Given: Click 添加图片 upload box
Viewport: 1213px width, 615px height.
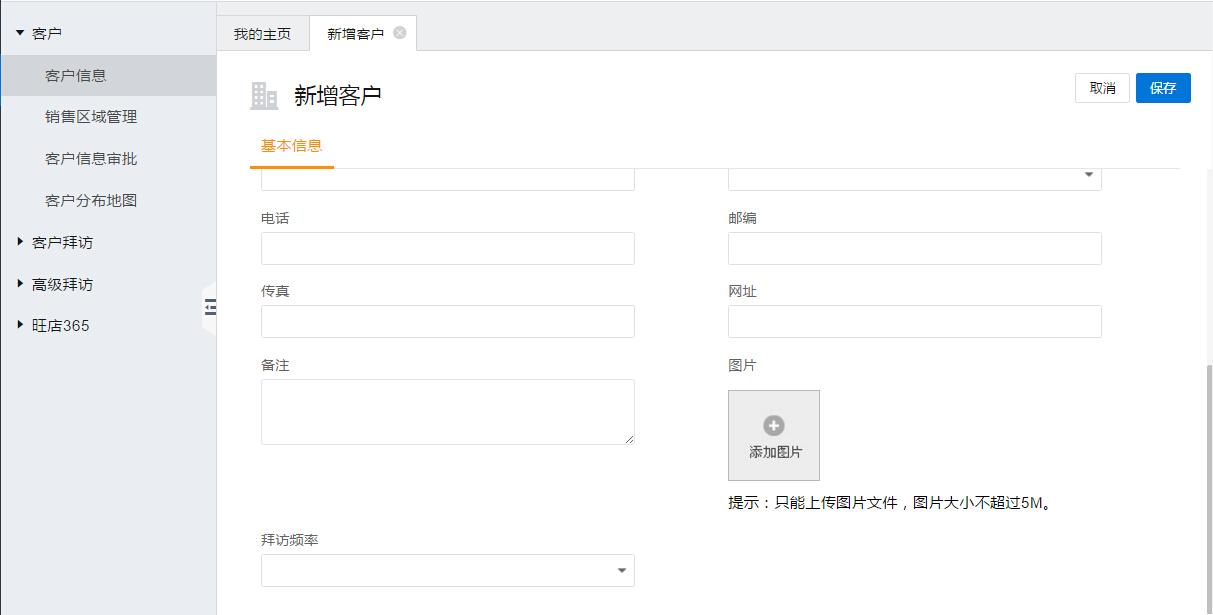Looking at the screenshot, I should pos(774,435).
